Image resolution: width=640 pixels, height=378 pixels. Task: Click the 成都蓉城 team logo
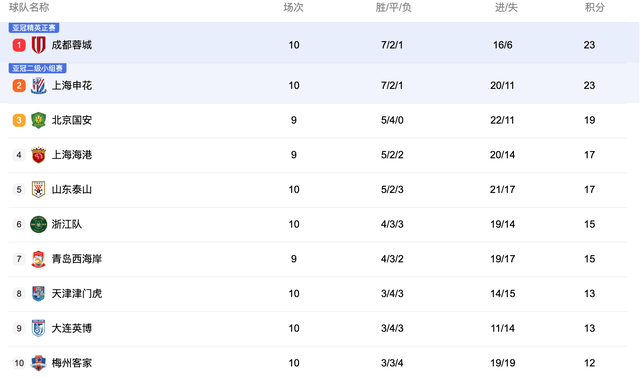pos(38,45)
